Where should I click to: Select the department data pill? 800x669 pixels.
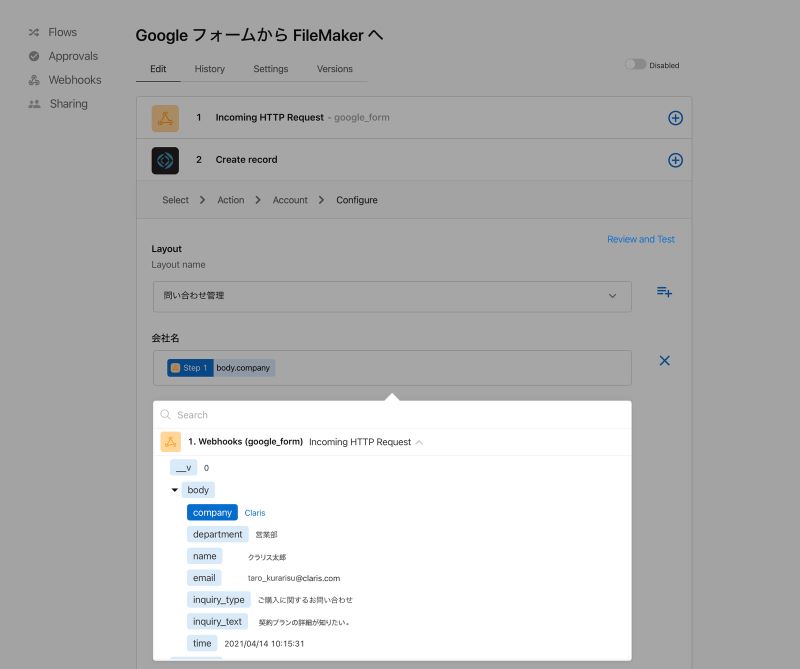(x=217, y=534)
